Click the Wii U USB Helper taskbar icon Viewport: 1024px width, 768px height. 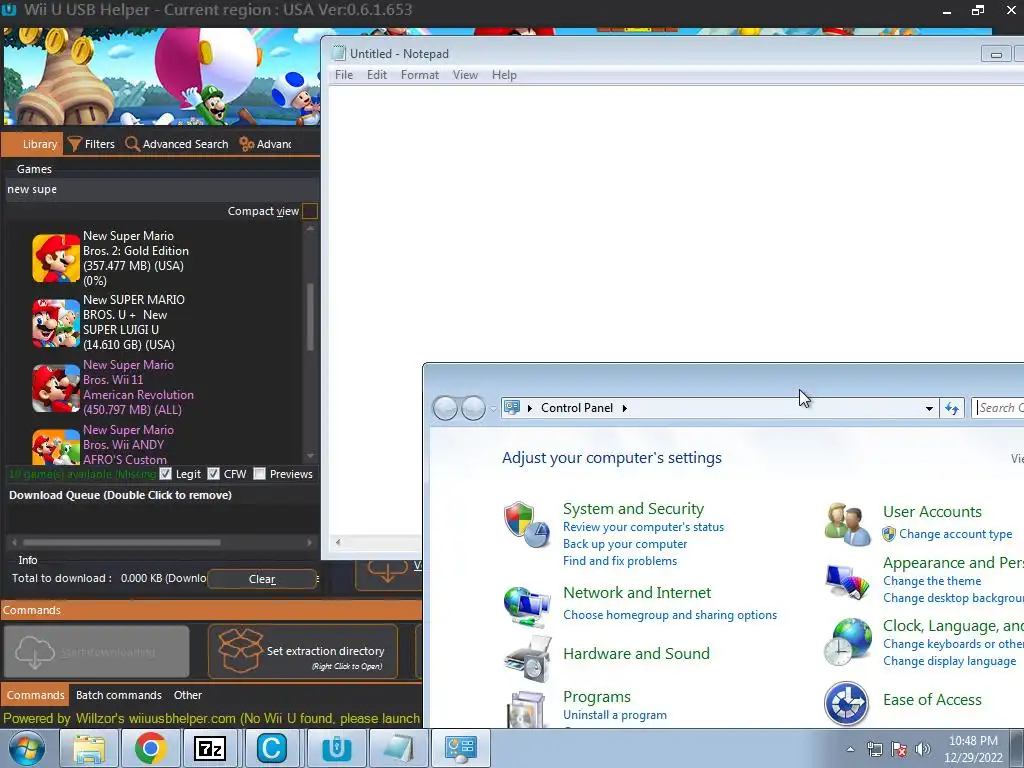[336, 748]
